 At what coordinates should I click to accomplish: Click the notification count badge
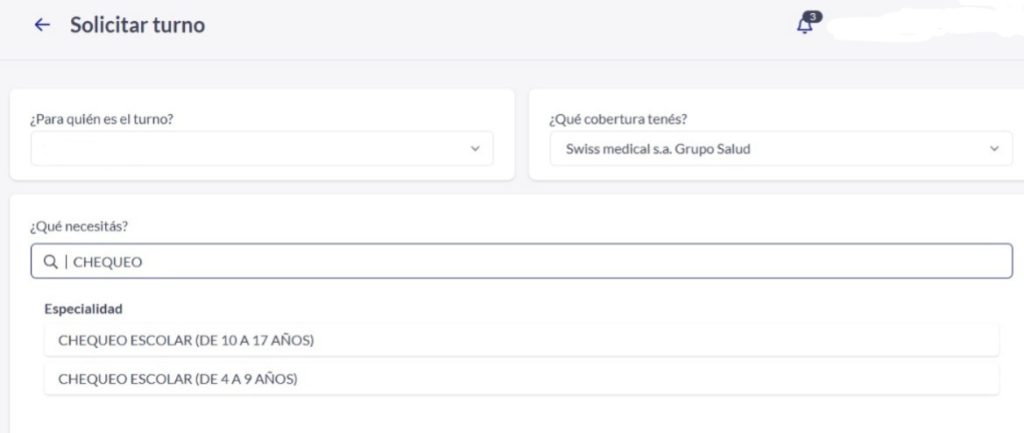coord(812,17)
